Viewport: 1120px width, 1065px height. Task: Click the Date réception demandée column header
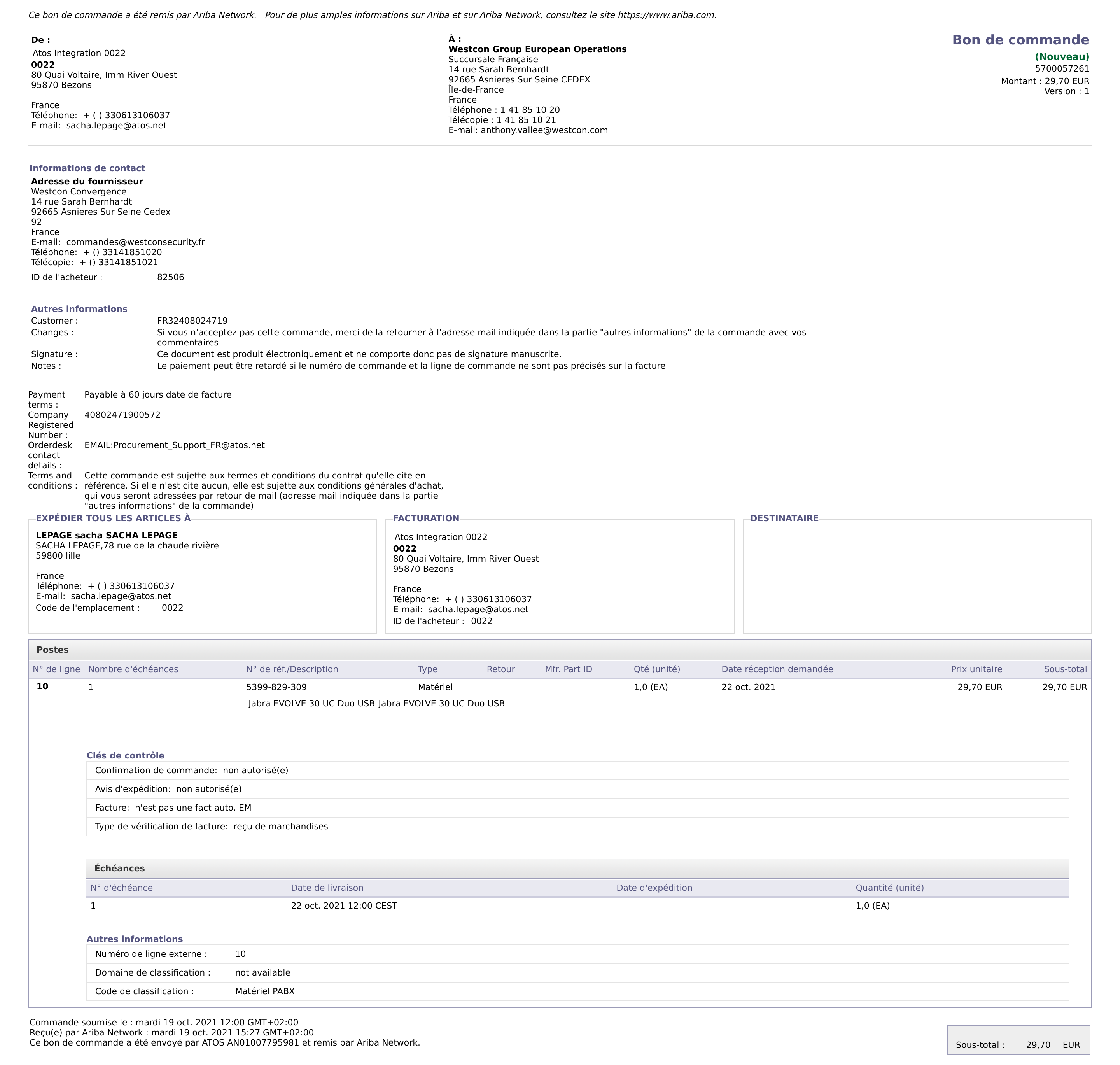click(777, 669)
